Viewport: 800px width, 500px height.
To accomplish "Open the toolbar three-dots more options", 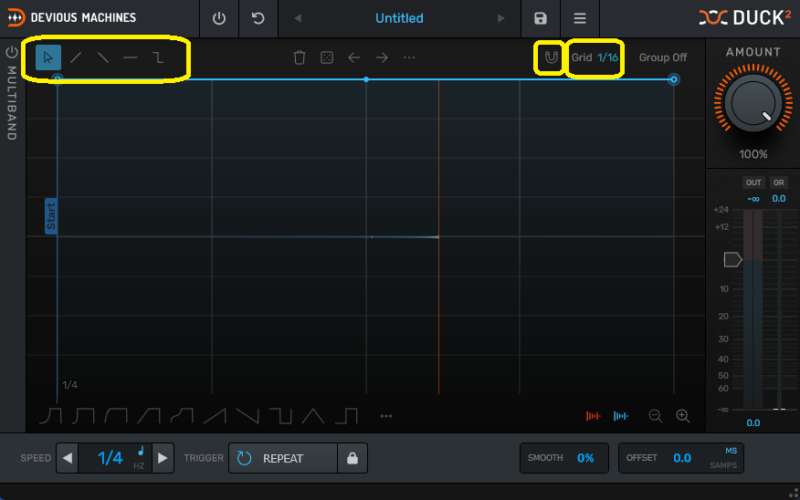I will (x=409, y=58).
